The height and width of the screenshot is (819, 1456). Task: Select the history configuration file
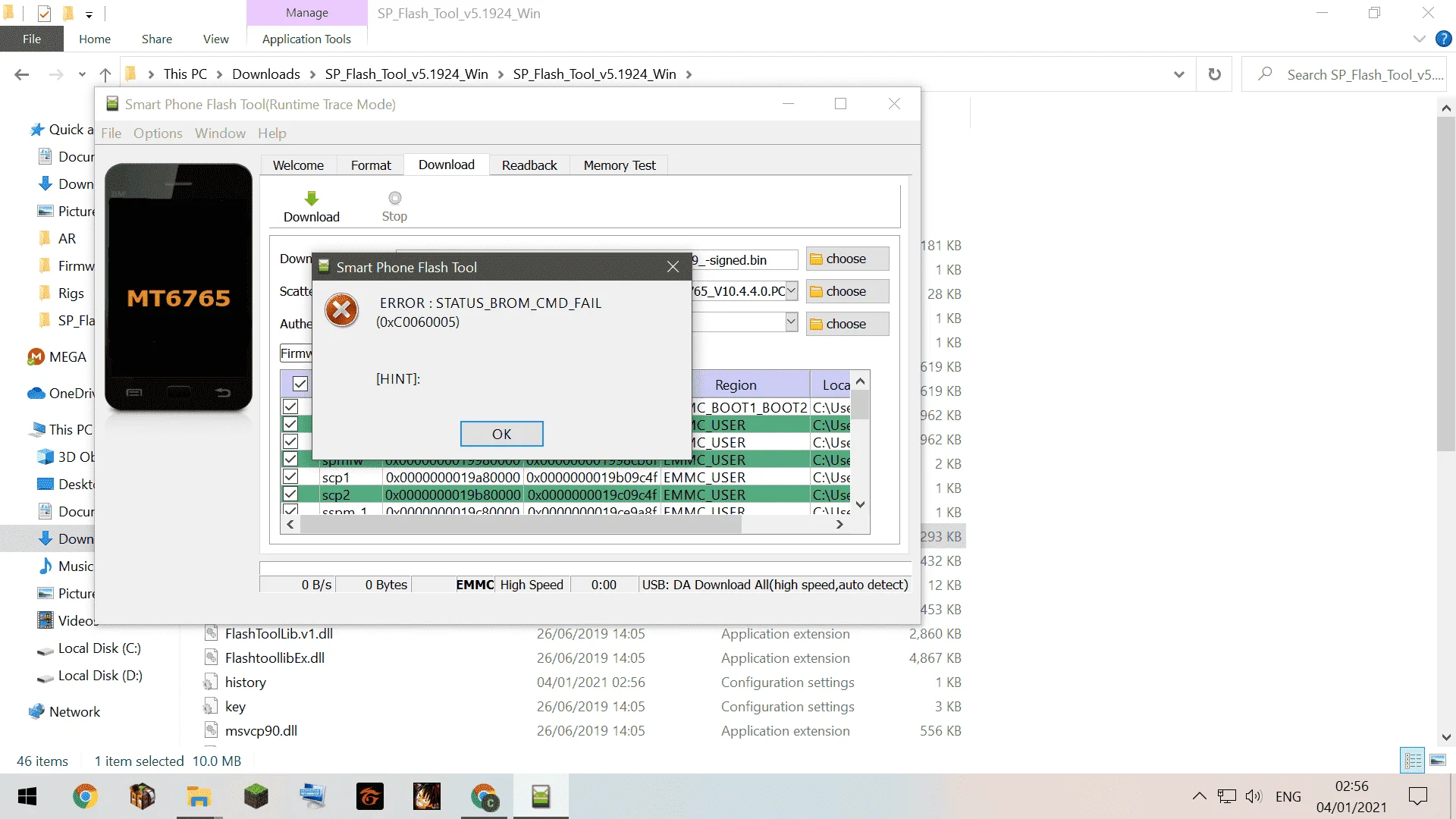click(245, 682)
